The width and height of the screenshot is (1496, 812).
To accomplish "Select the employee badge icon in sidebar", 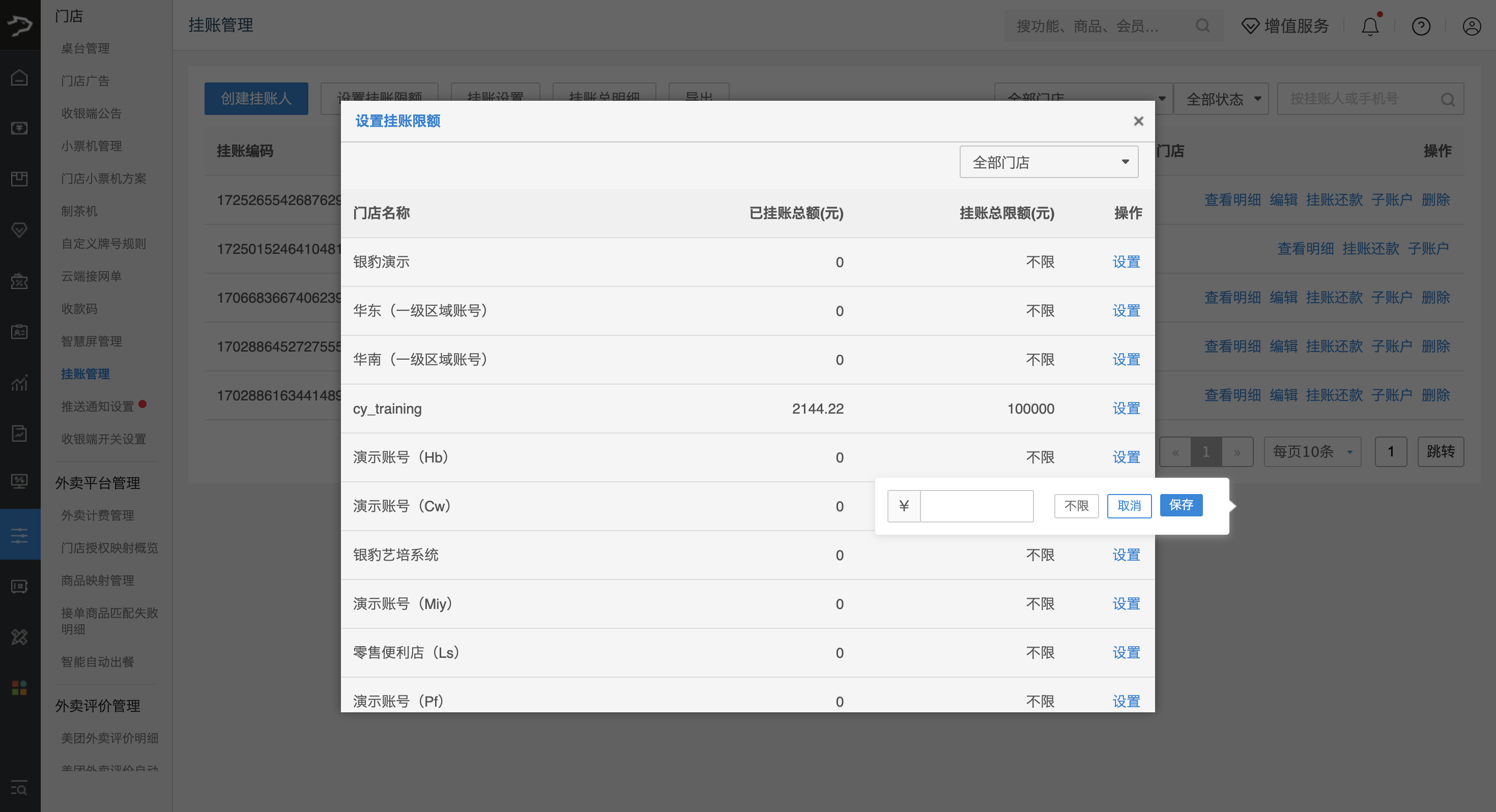I will pyautogui.click(x=19, y=332).
